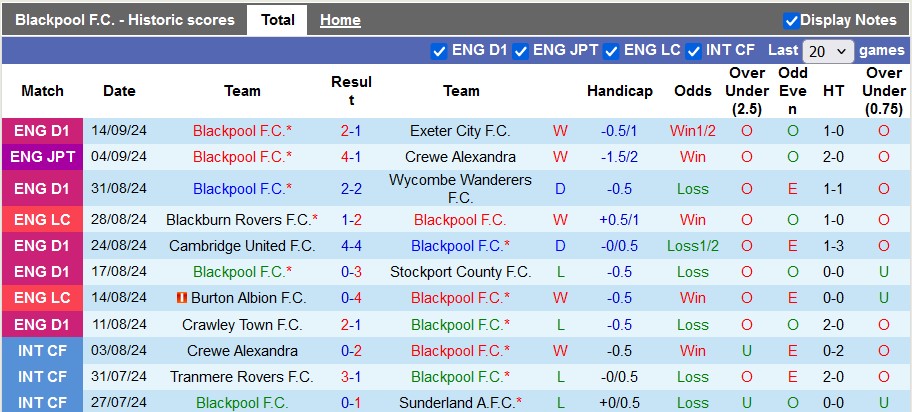Screen dimensions: 912x412
Task: Click the Over Under (2.5) column header
Action: [x=747, y=91]
